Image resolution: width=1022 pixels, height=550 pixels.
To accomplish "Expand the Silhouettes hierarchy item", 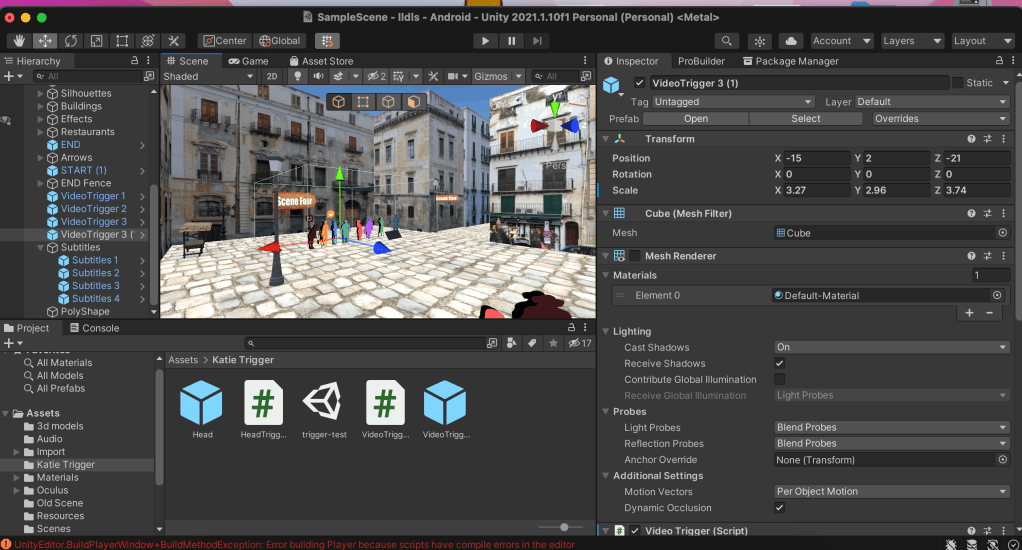I will pos(41,93).
